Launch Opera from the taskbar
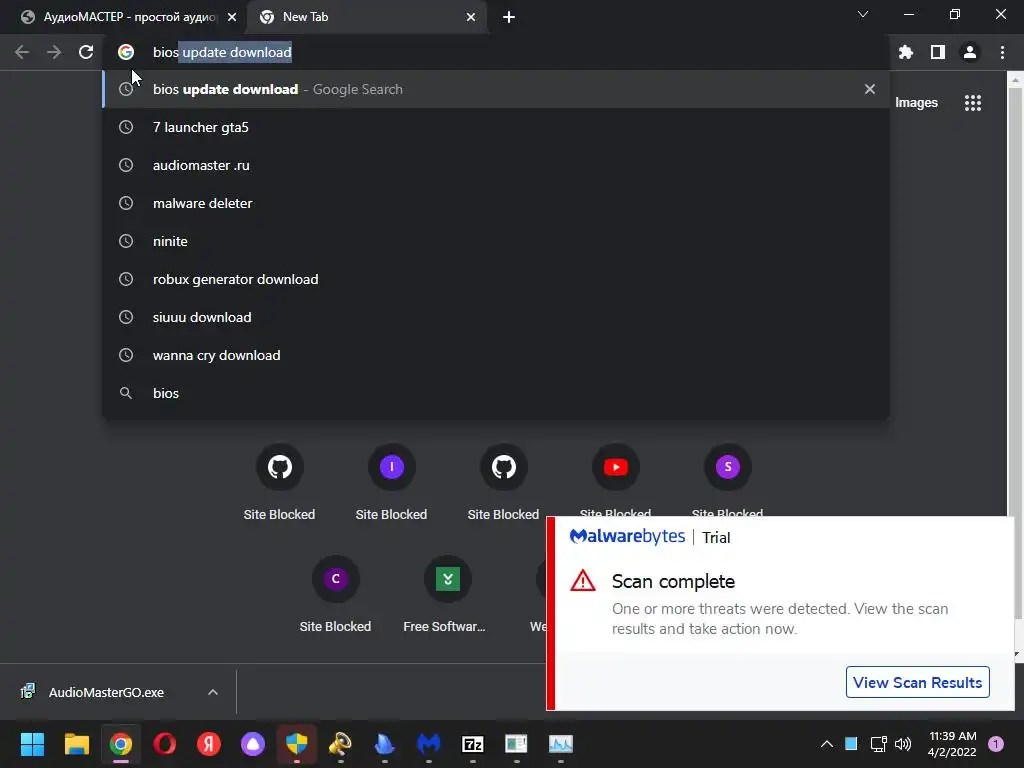This screenshot has height=768, width=1024. [165, 744]
